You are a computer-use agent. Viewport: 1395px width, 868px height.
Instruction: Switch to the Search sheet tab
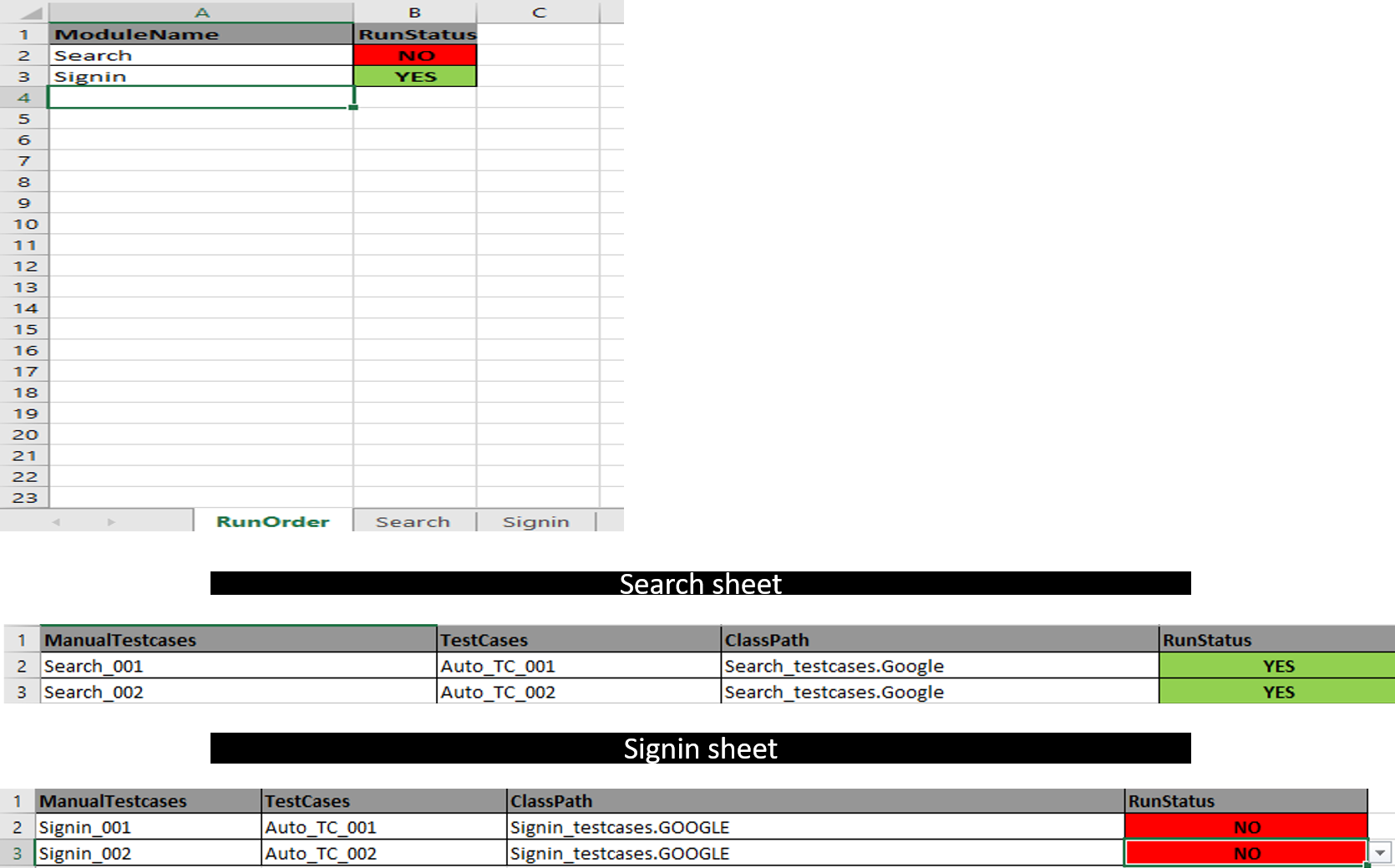click(413, 520)
